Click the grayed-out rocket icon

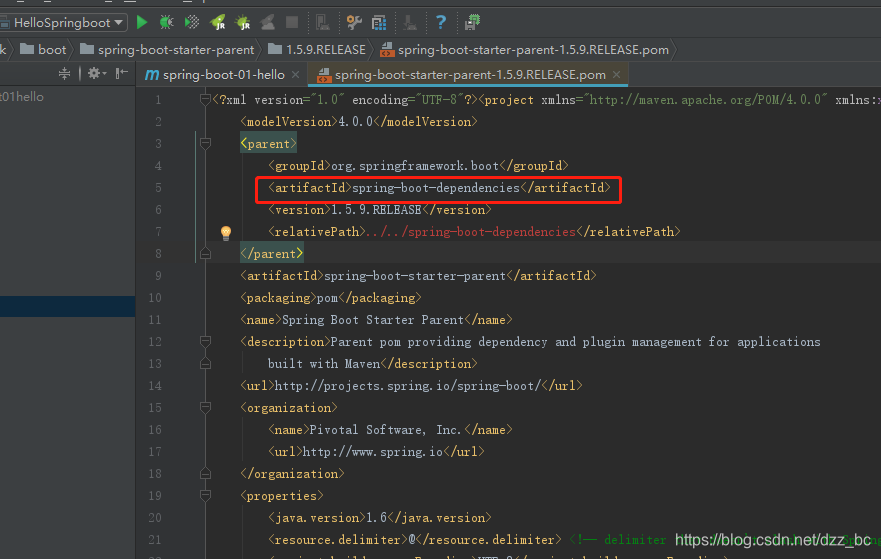click(x=267, y=22)
